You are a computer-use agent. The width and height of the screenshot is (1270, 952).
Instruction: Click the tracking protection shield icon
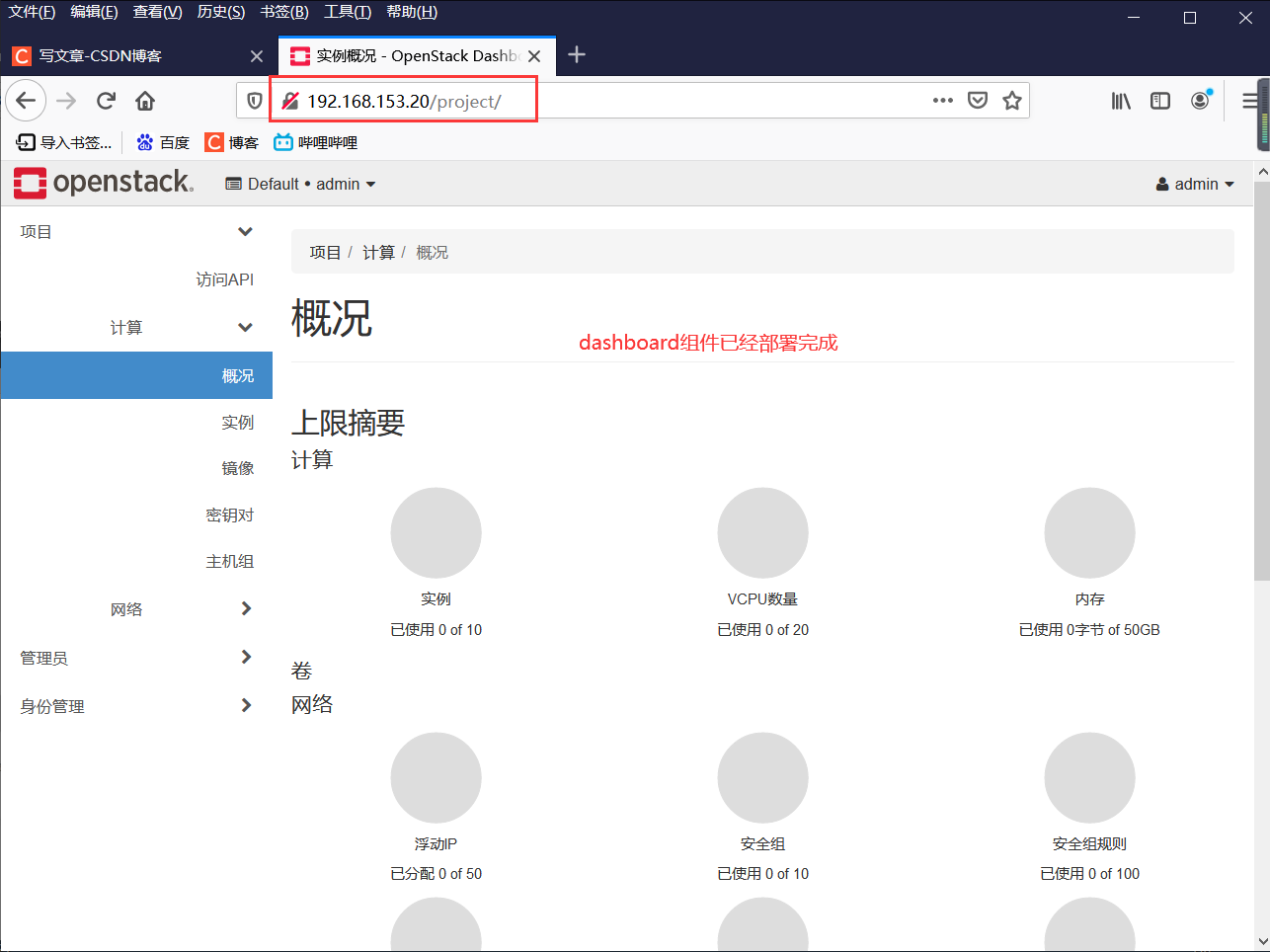coord(255,100)
